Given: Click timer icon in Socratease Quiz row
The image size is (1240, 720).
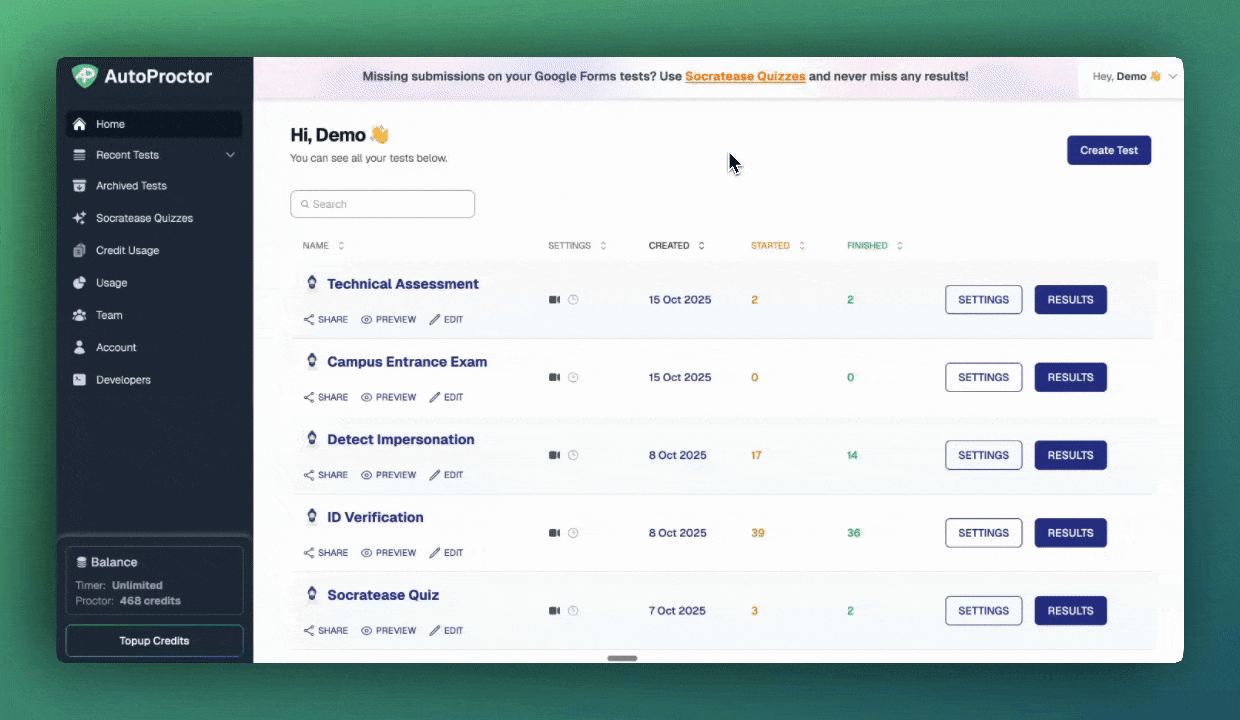Looking at the screenshot, I should point(573,611).
